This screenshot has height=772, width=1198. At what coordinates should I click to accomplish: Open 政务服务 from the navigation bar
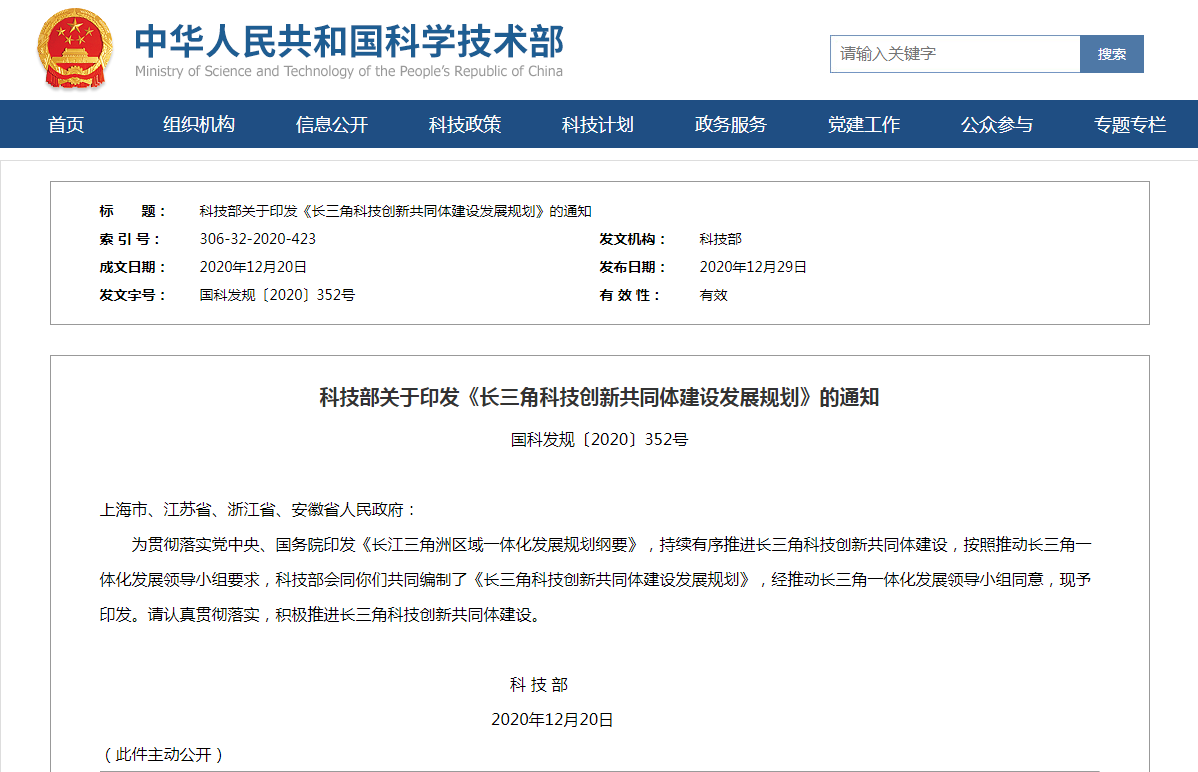(x=731, y=125)
